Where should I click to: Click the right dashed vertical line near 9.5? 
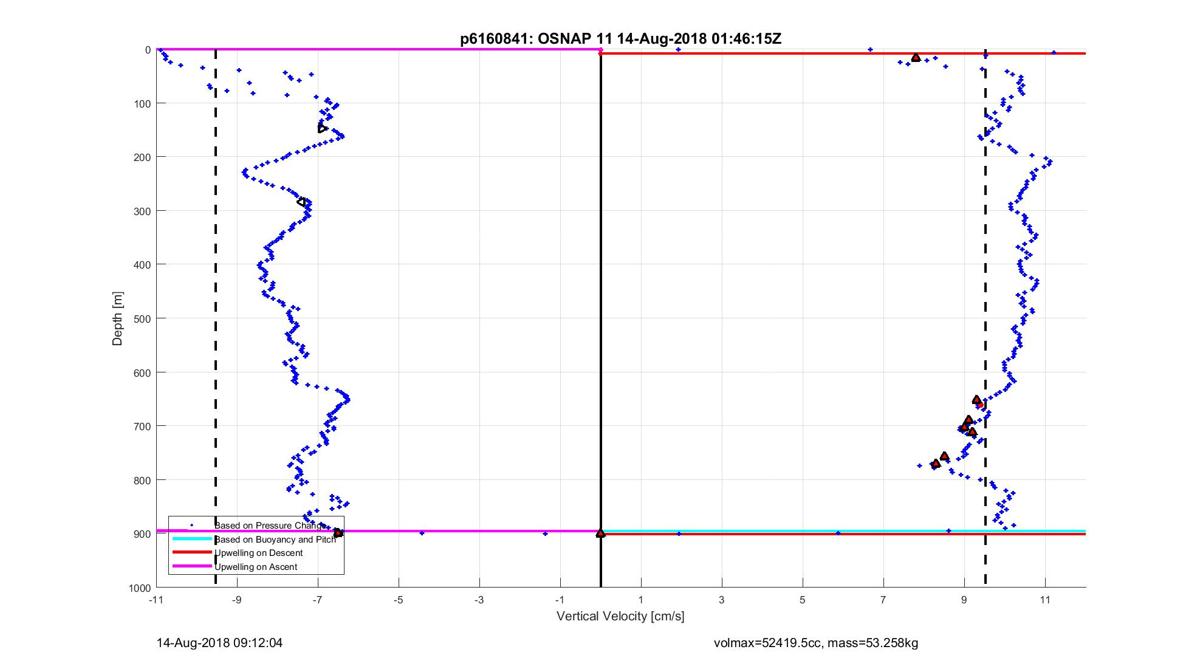point(985,318)
